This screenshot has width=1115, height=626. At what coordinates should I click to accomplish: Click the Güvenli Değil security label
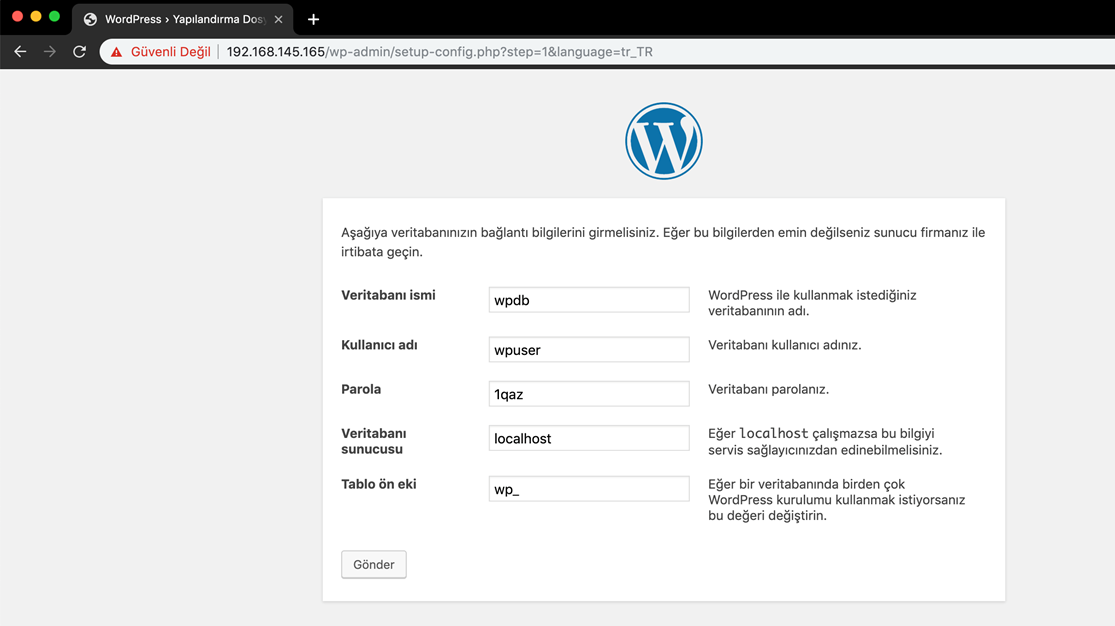[x=171, y=52]
